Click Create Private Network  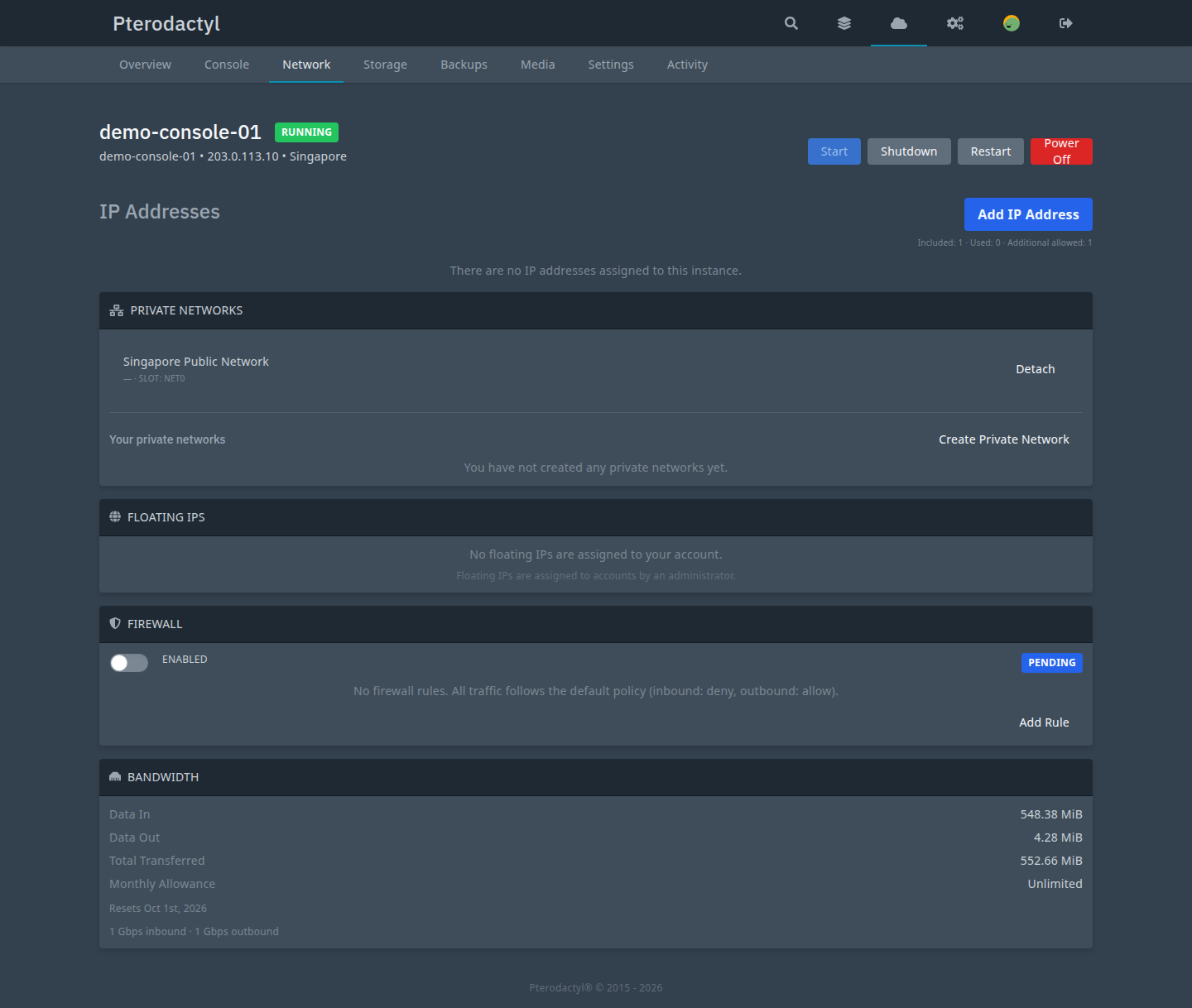1004,439
